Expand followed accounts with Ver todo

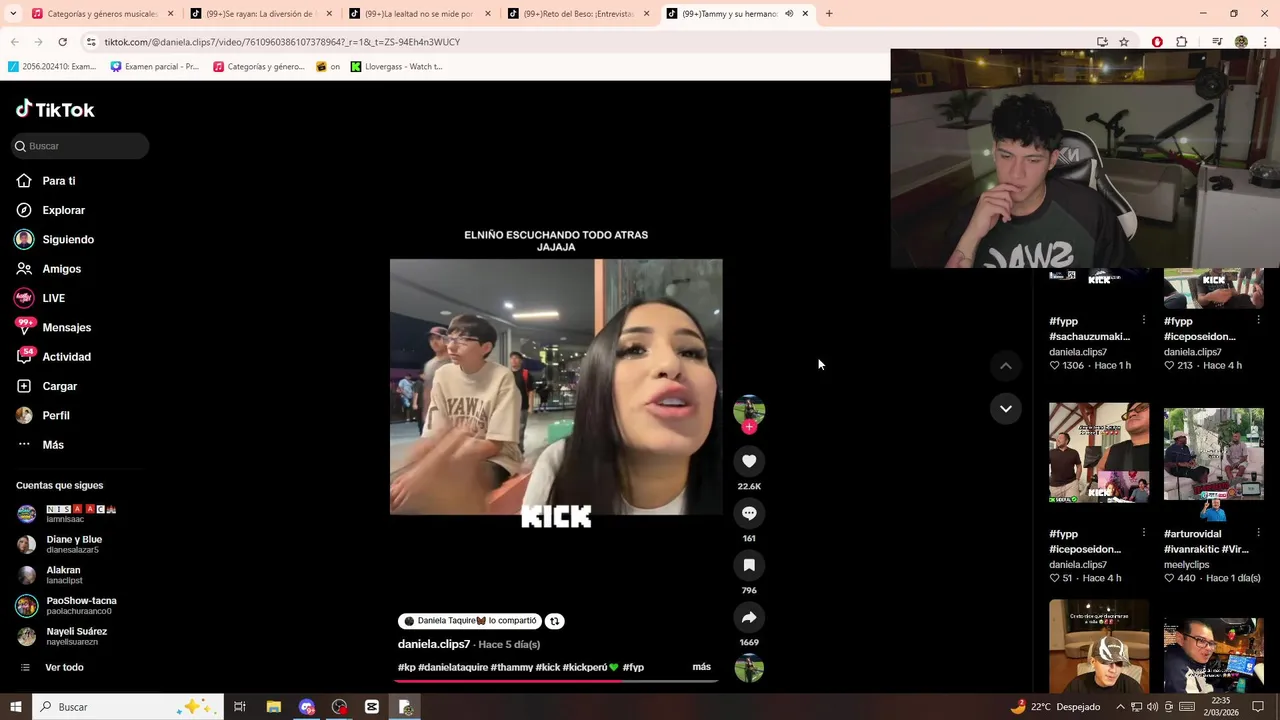click(64, 667)
